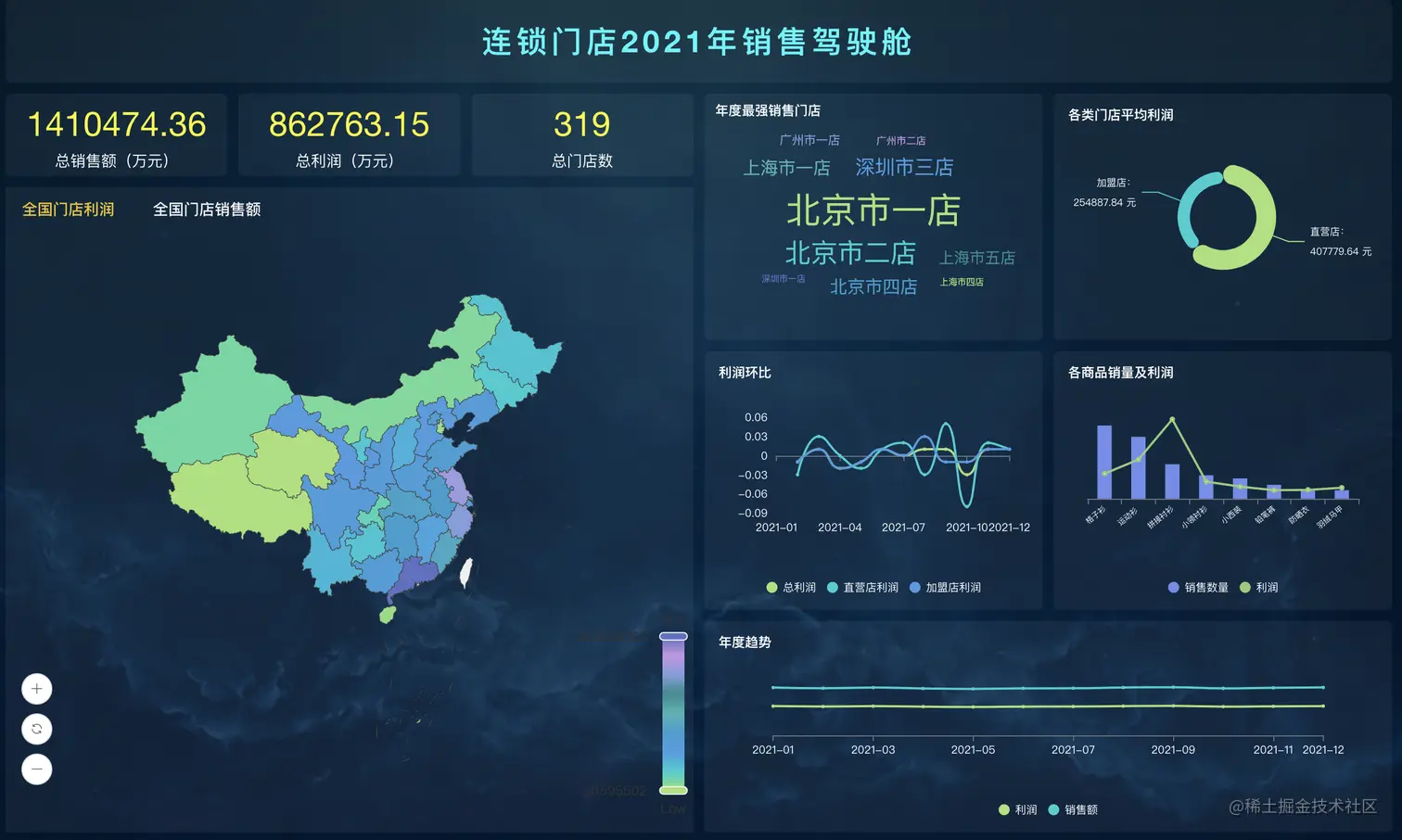Click the 格子衫 bar in product chart
Screen dimensions: 1402x840
(1104, 462)
